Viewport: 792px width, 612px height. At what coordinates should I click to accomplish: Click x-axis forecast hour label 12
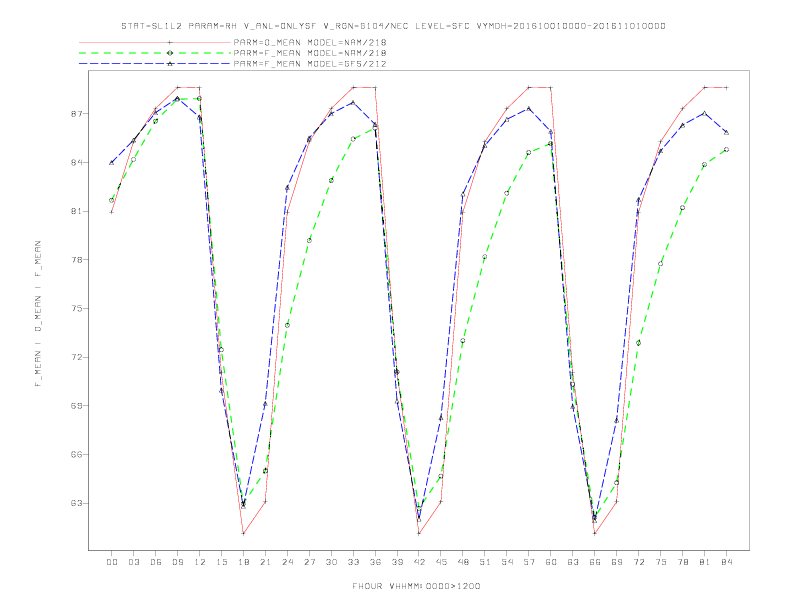[200, 562]
